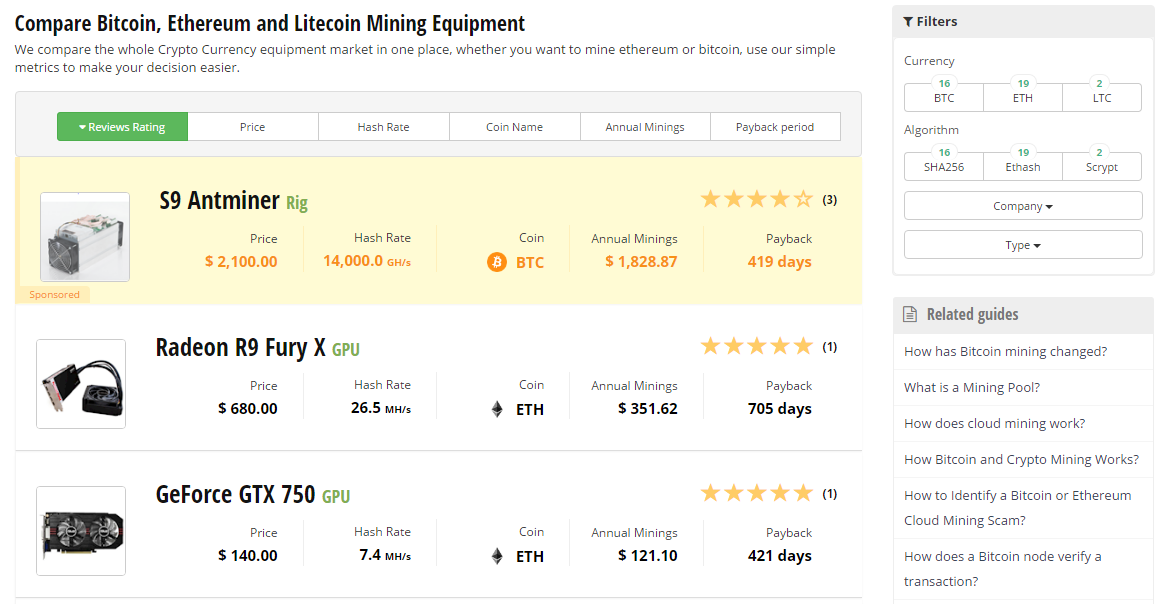Screen dimensions: 1167x604
Task: Click the 7.4 MH/s hash rate
Action: pos(385,556)
